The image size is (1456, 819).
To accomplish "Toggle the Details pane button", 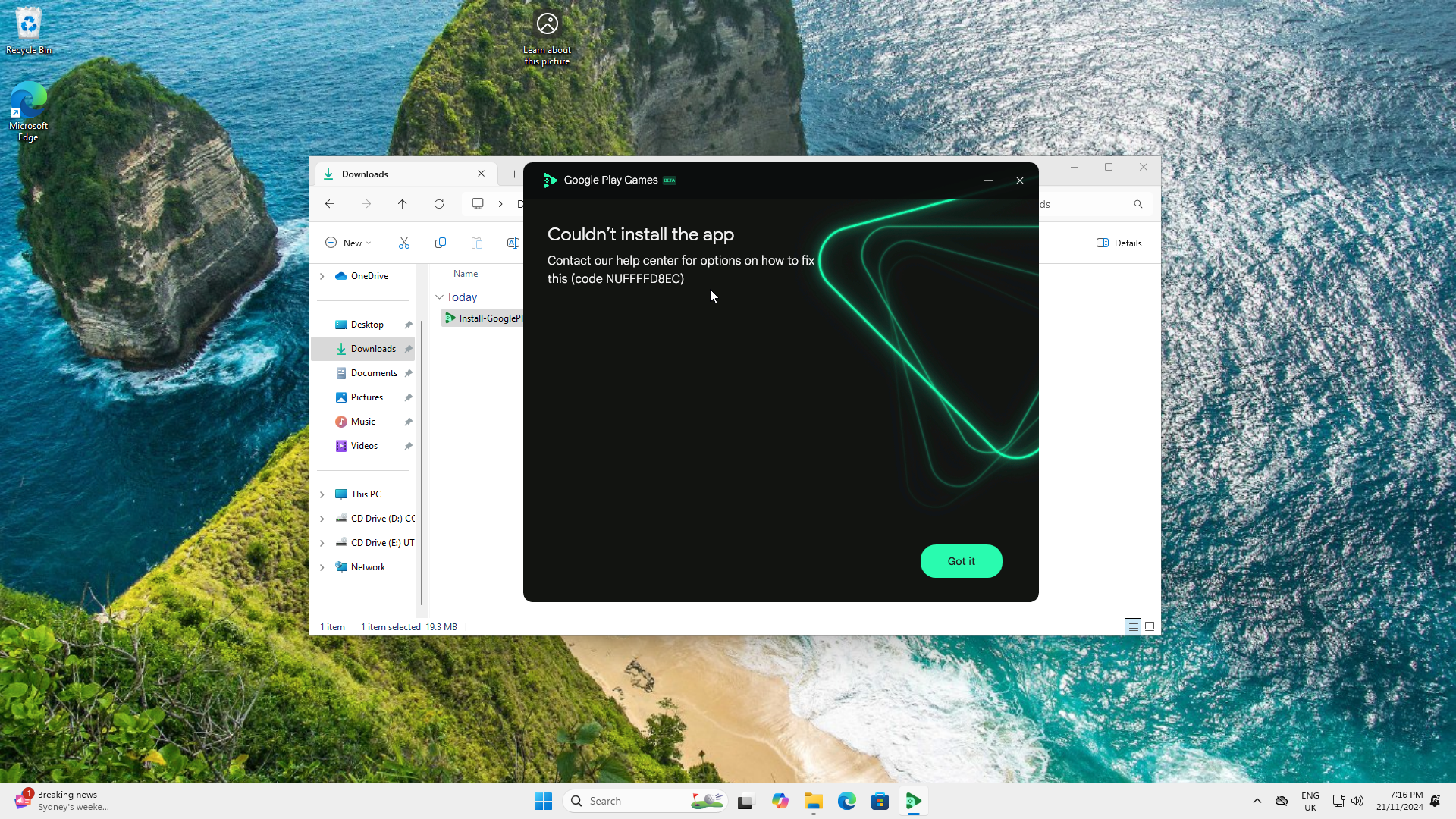I will [x=1119, y=243].
